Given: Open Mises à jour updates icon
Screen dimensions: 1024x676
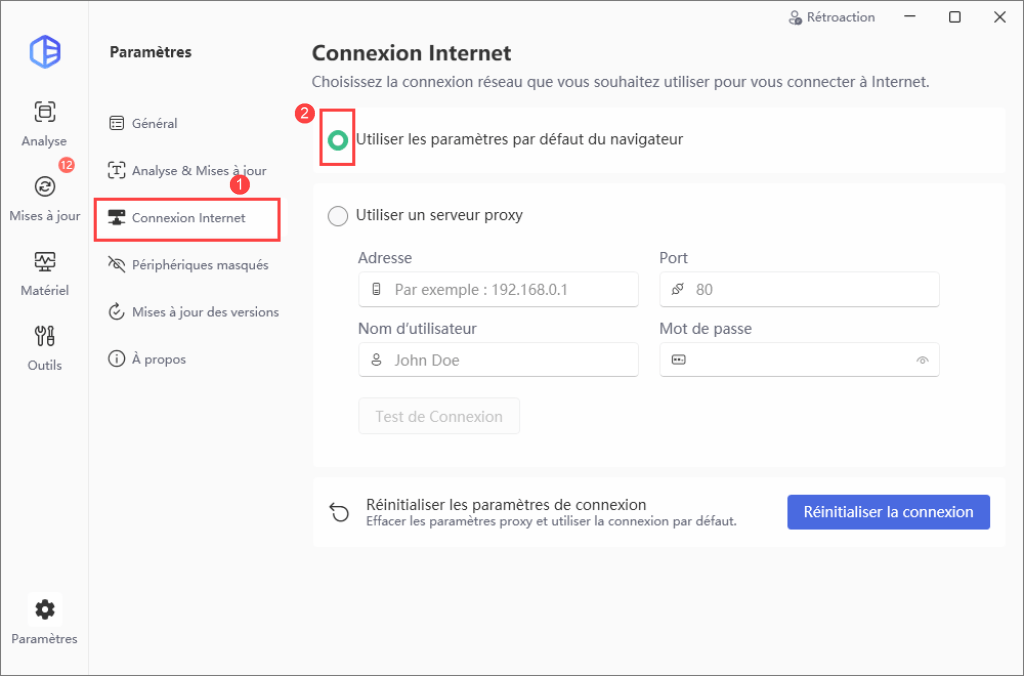Looking at the screenshot, I should point(44,187).
